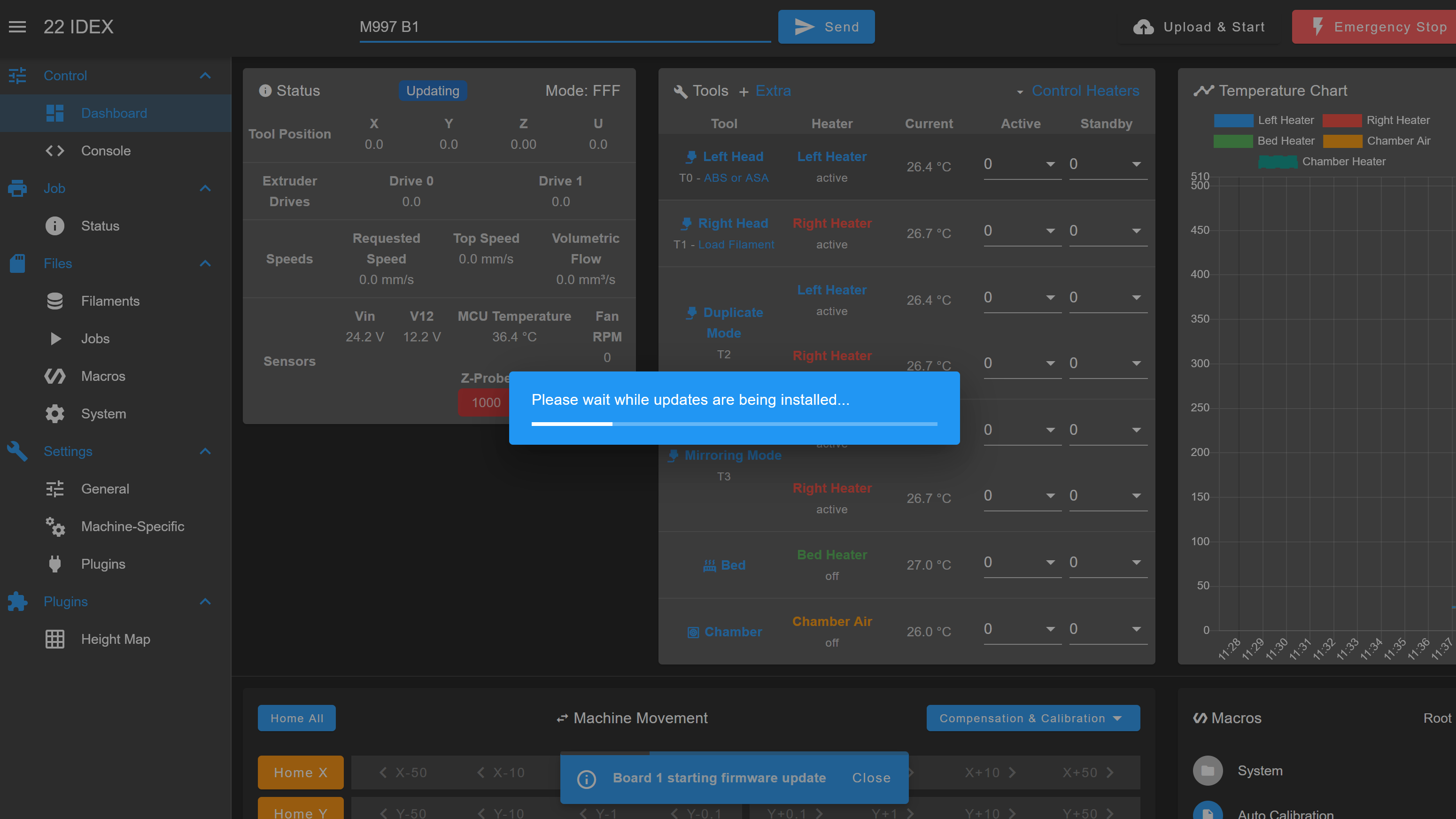
Task: Click the Dashboard grid icon
Action: tap(55, 113)
